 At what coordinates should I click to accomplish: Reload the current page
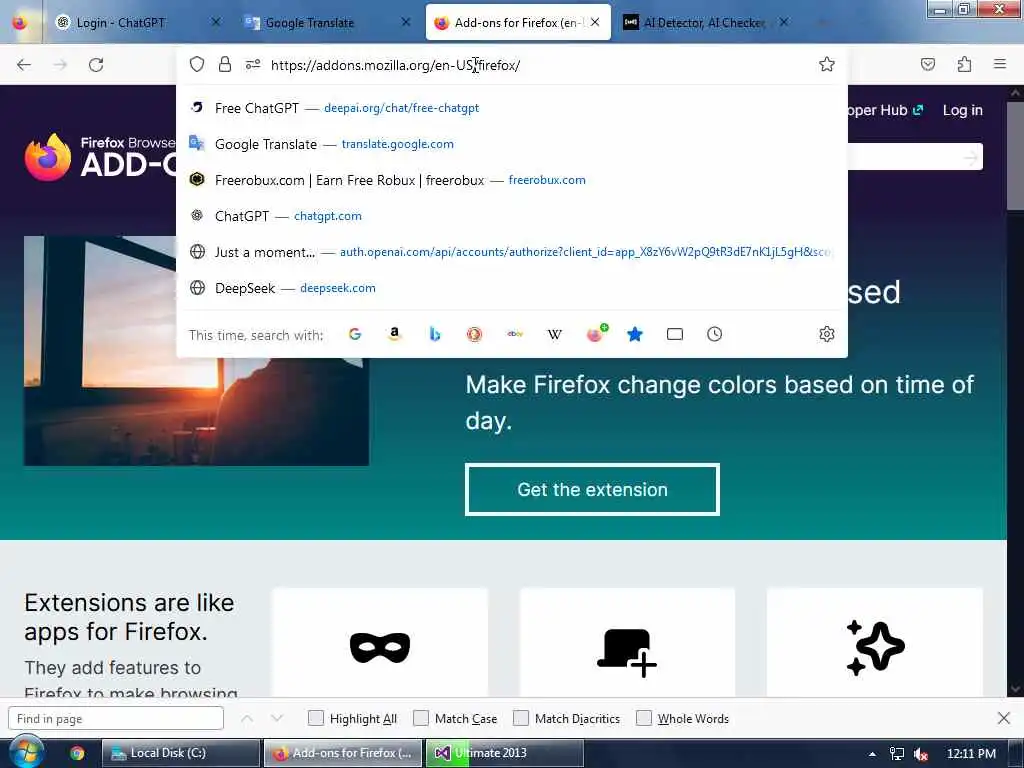click(x=96, y=65)
